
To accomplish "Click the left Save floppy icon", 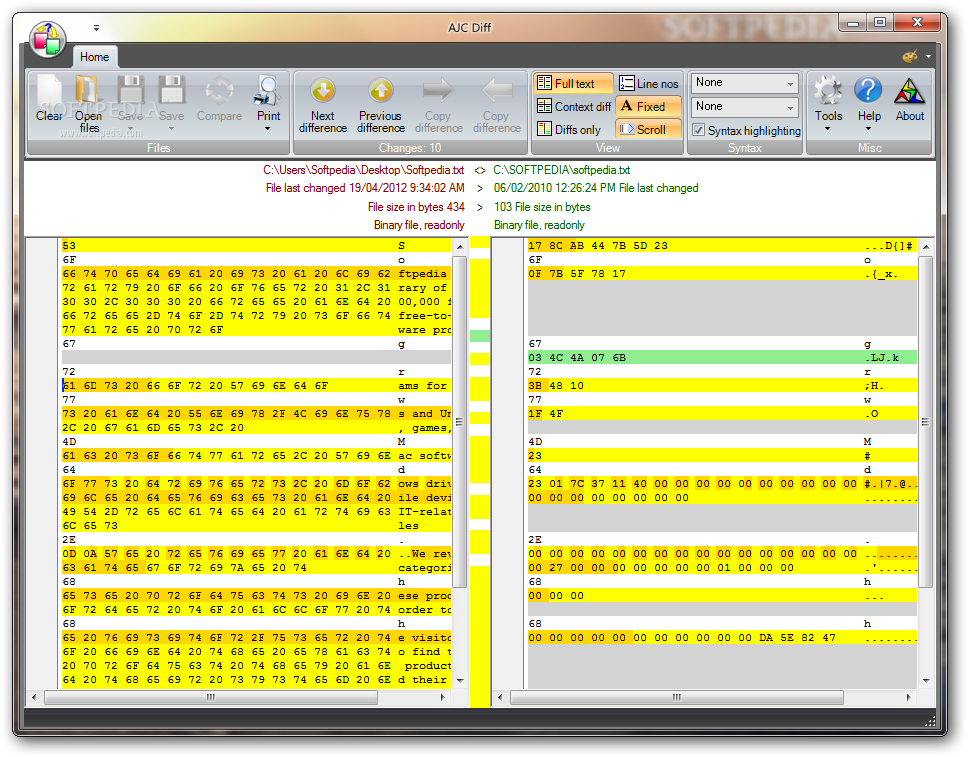I will [x=130, y=90].
